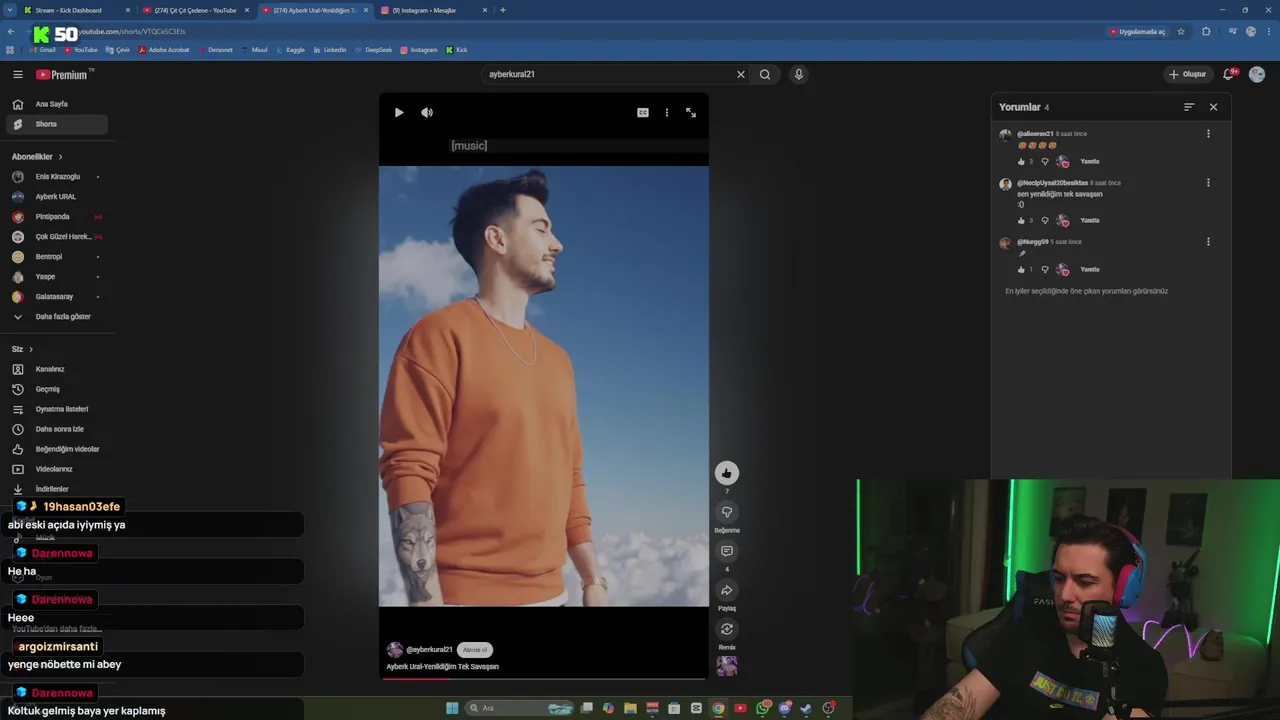
Task: Open the Pintipanda subscription
Action: (56, 217)
